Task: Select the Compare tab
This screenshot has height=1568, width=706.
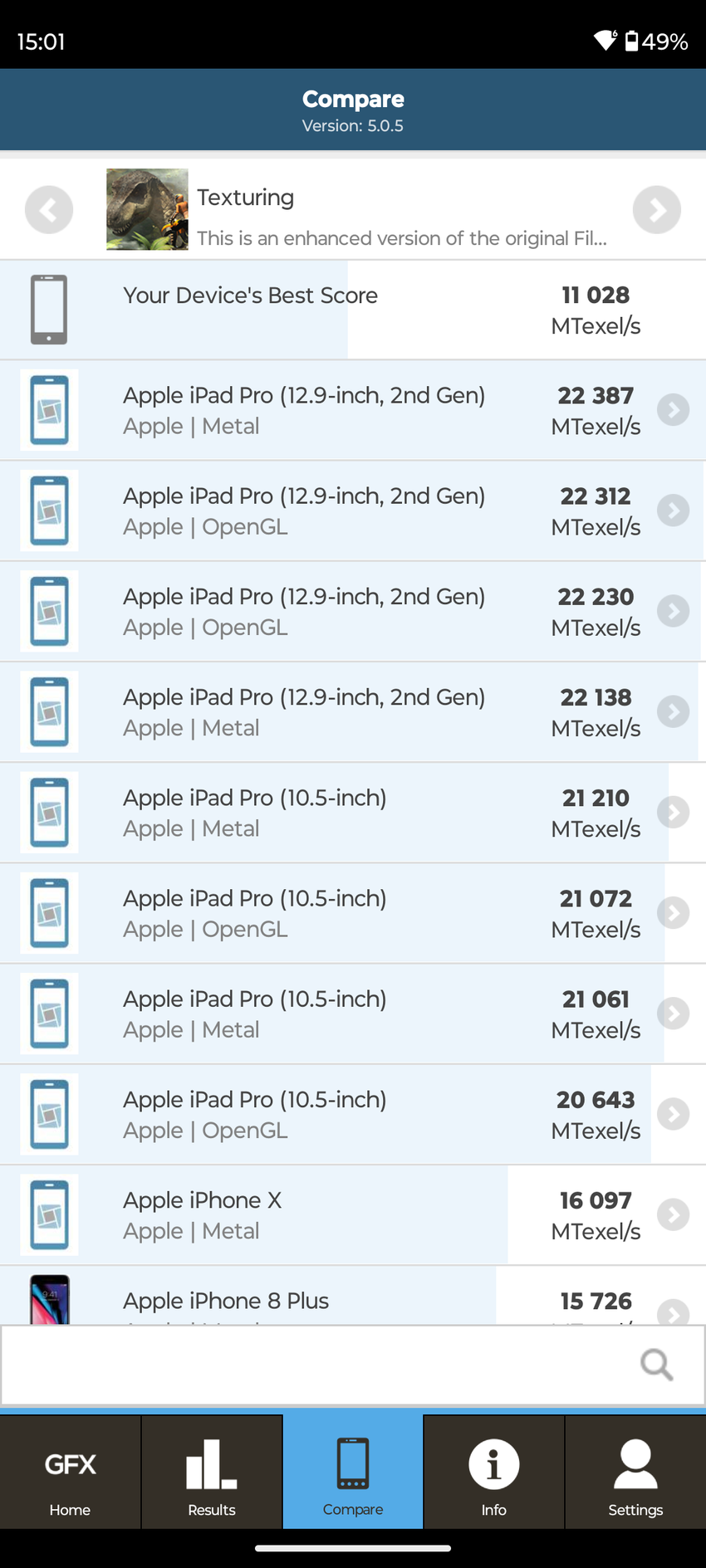Action: 353,1472
